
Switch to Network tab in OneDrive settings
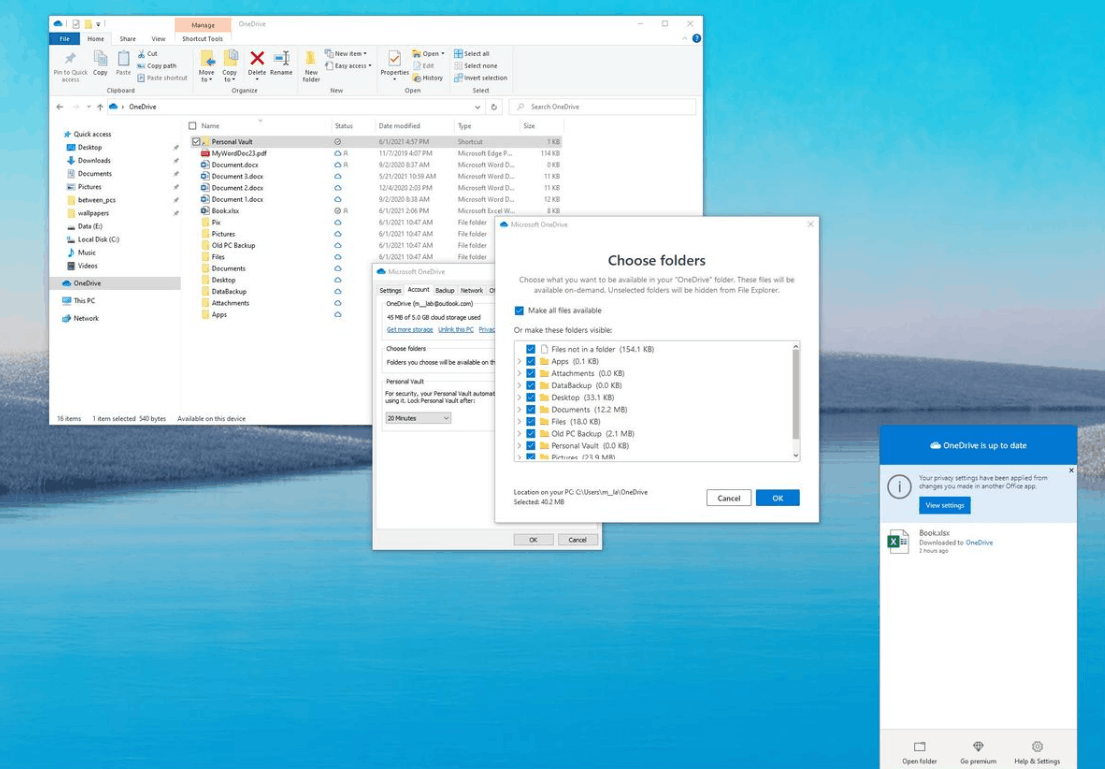click(x=471, y=290)
